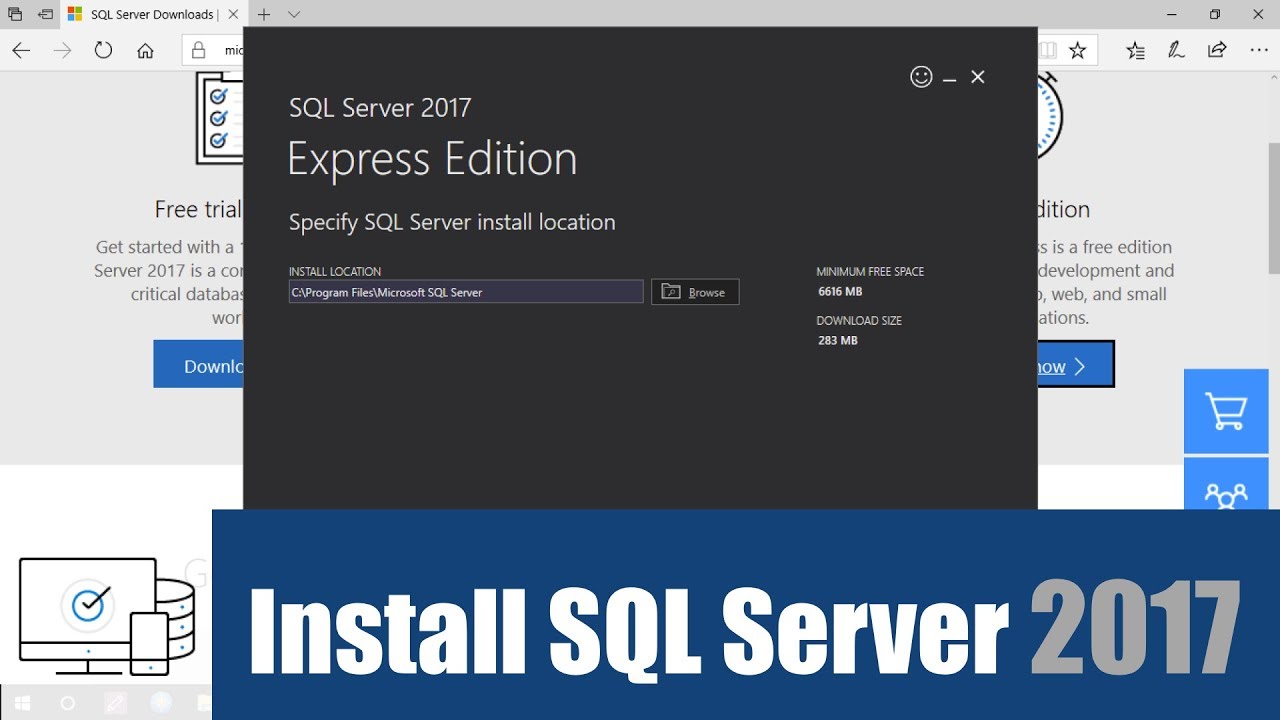Send feedback with the smiley face icon
Screen dimensions: 1280x720
921,77
